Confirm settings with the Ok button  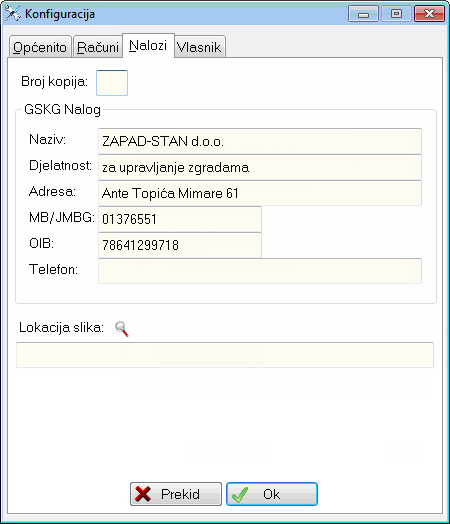click(x=272, y=494)
